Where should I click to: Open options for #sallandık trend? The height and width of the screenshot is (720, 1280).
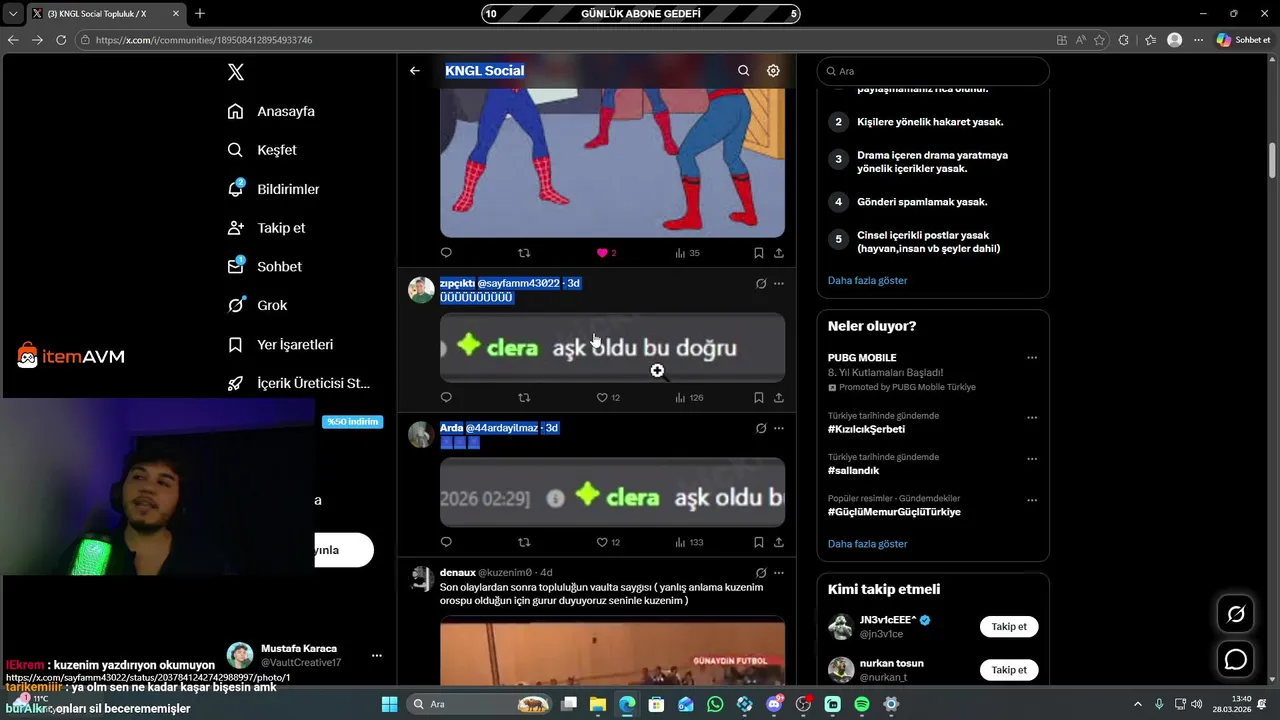point(1032,459)
